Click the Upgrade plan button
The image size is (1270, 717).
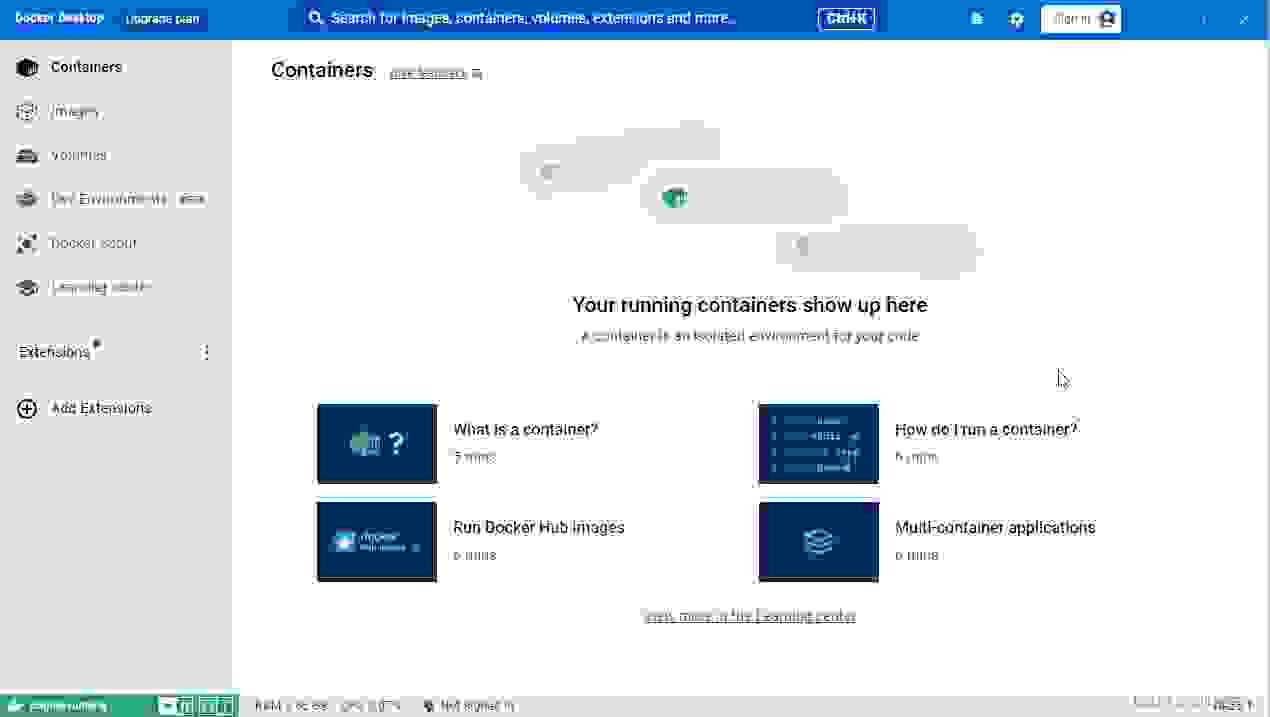pos(162,19)
